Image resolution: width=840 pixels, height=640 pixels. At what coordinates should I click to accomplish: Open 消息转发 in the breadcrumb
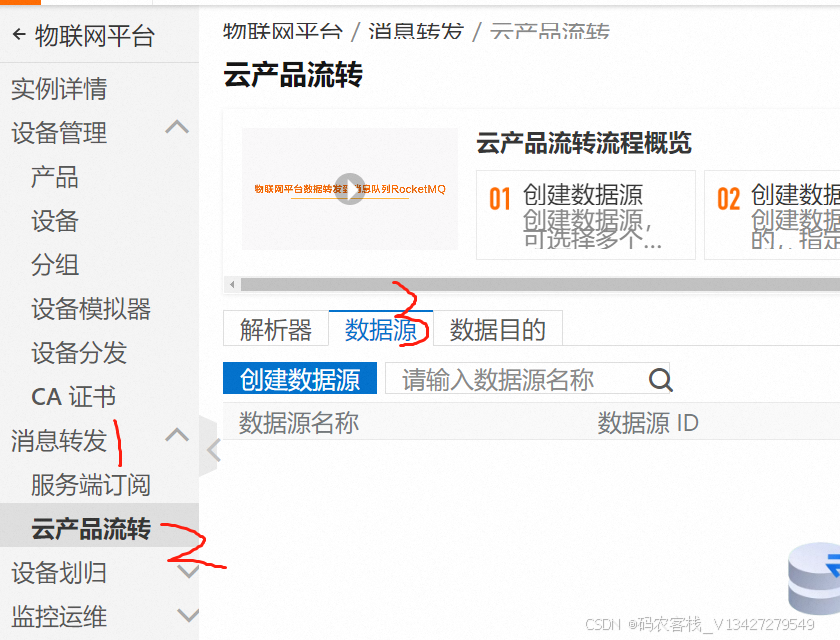[416, 31]
